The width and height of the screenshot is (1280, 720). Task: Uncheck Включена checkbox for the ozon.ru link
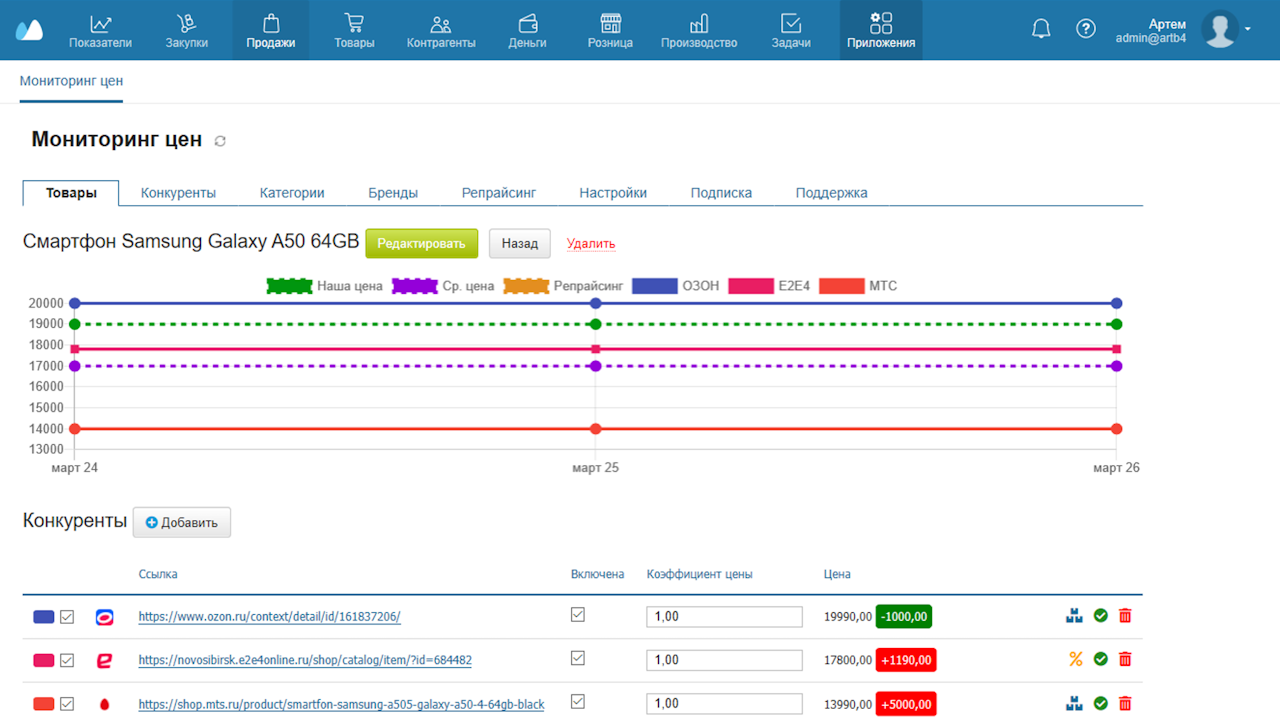click(x=578, y=615)
